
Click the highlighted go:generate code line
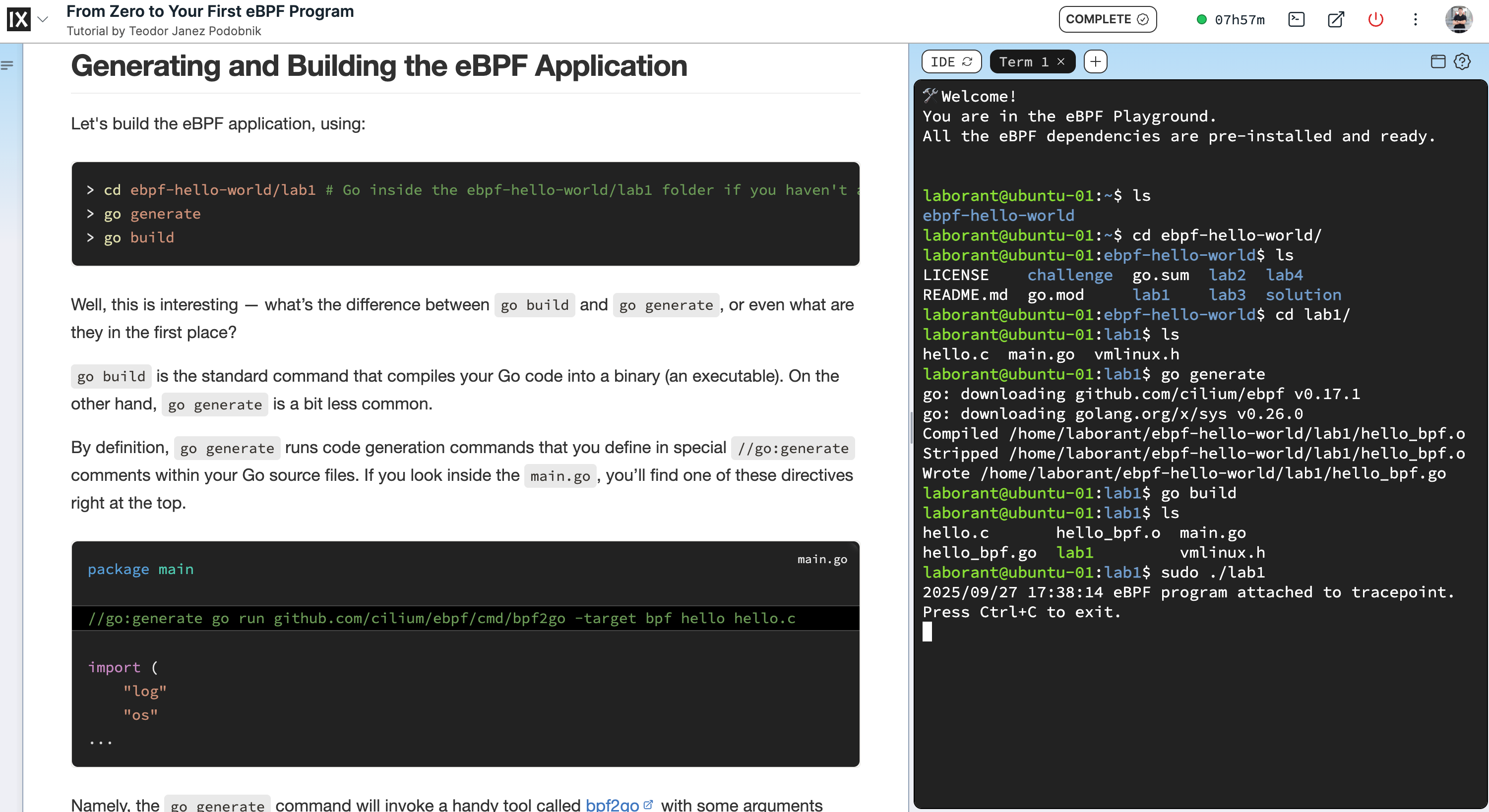click(441, 618)
